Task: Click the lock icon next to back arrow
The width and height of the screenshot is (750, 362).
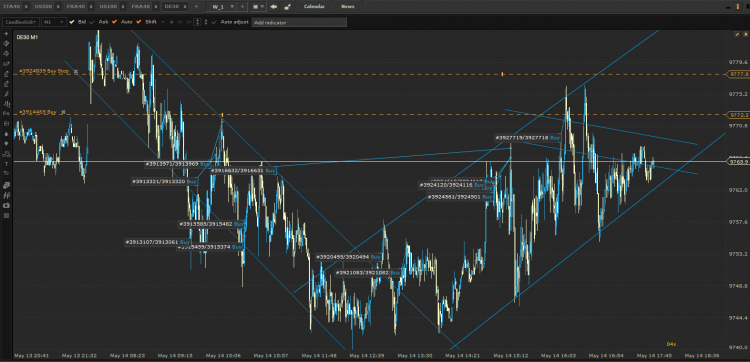Action: (287, 7)
